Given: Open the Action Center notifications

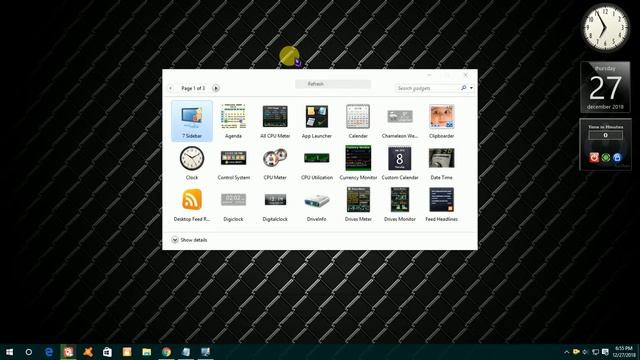Looking at the screenshot, I should (605, 352).
